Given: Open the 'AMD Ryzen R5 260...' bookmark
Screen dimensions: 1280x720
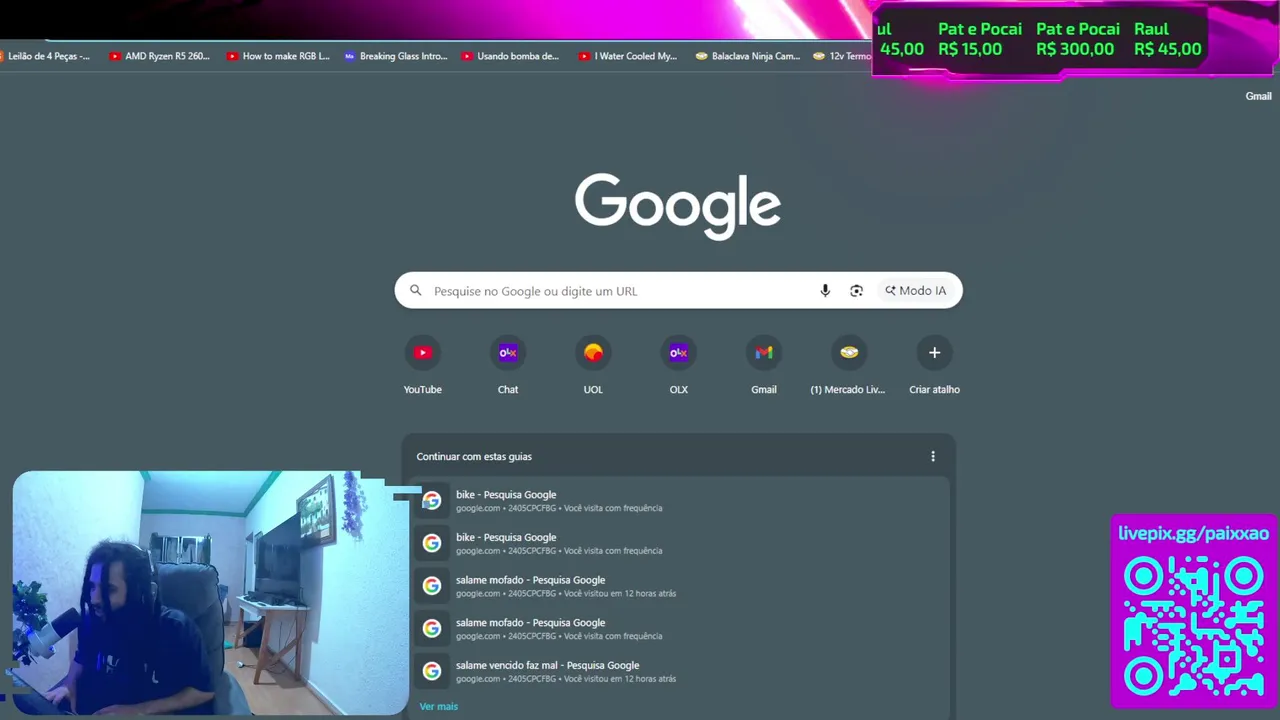Looking at the screenshot, I should click(160, 56).
